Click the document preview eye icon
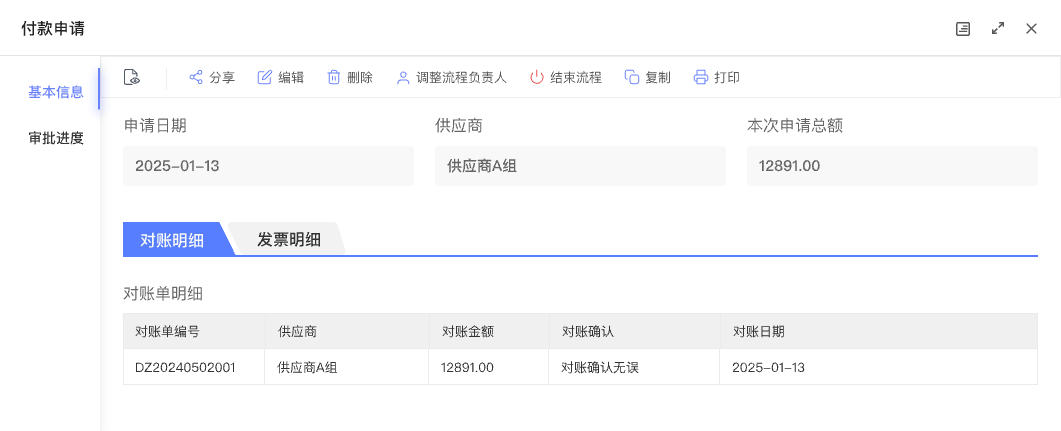This screenshot has height=431, width=1061. tap(131, 77)
